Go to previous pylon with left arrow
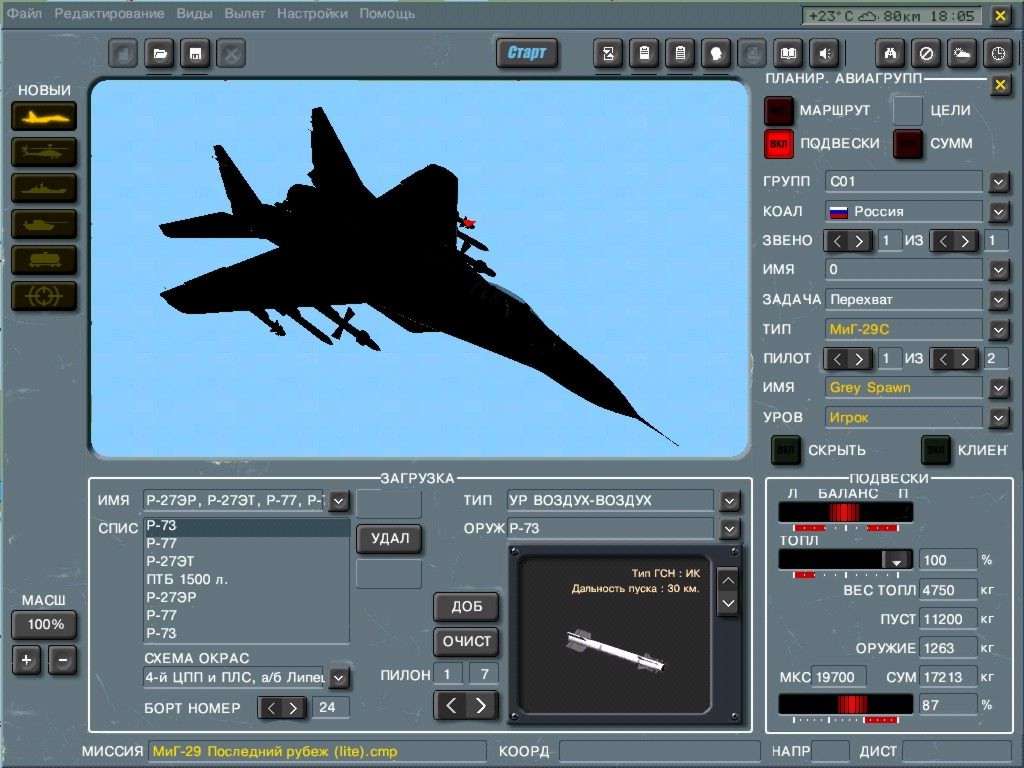The width and height of the screenshot is (1024, 768). pyautogui.click(x=451, y=705)
